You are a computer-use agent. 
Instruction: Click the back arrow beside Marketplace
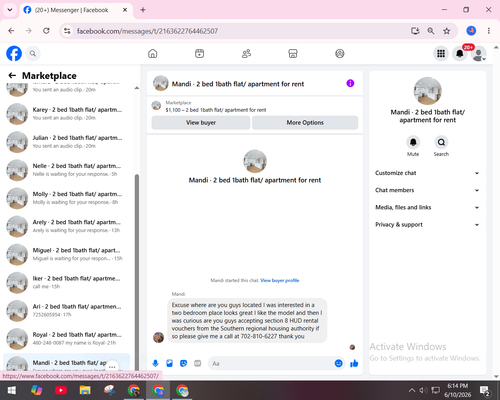pyautogui.click(x=12, y=76)
